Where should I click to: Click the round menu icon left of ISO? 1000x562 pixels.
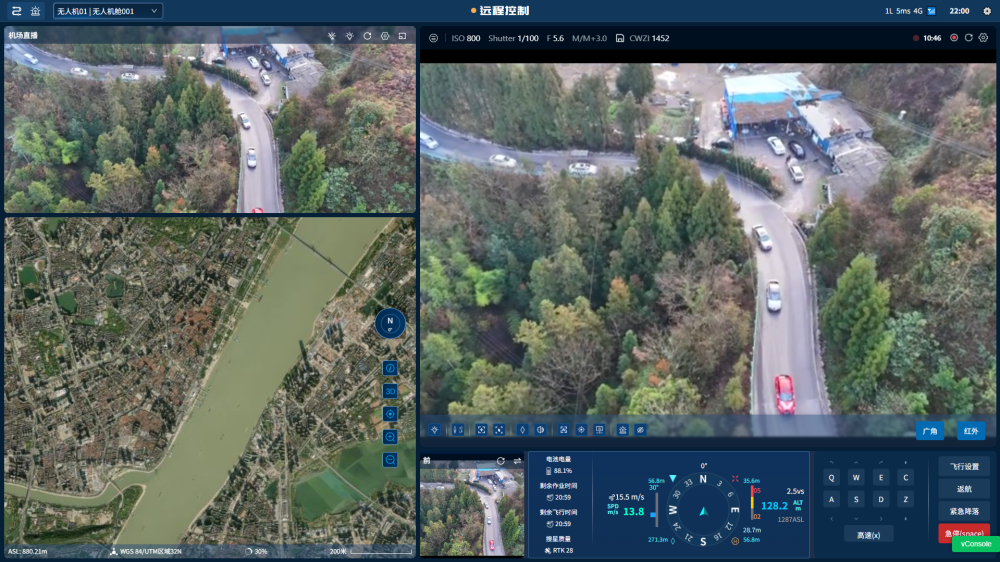click(x=434, y=38)
